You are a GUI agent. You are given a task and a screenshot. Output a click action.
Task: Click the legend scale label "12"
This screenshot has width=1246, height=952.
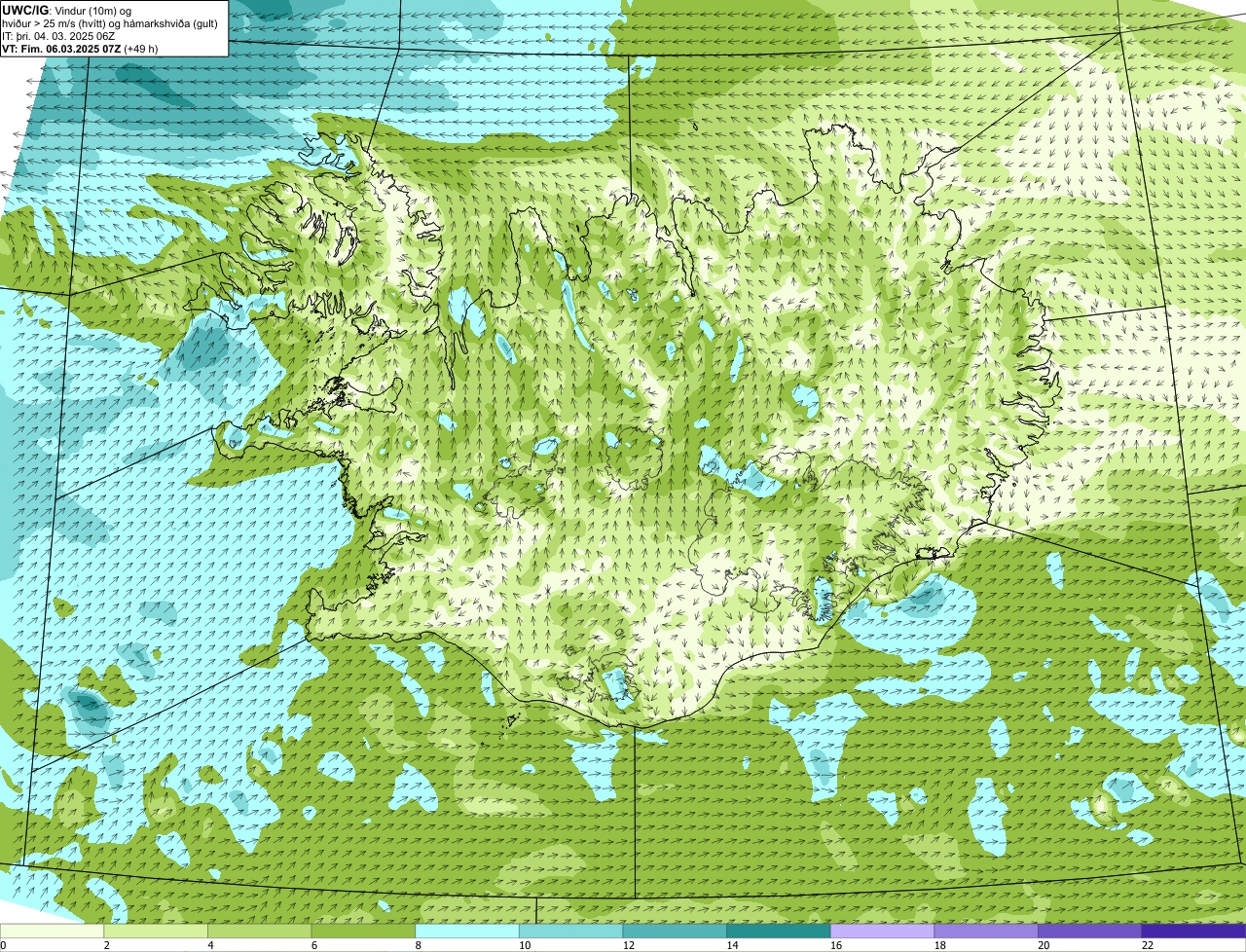coord(629,945)
